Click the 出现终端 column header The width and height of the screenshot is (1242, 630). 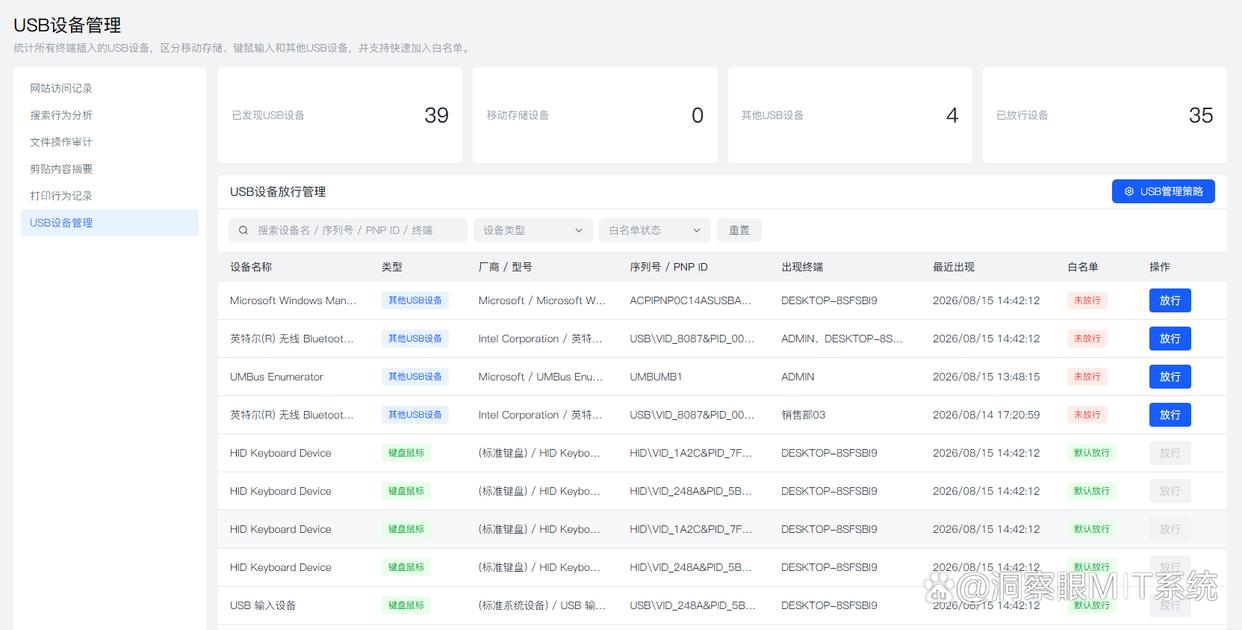[x=802, y=267]
